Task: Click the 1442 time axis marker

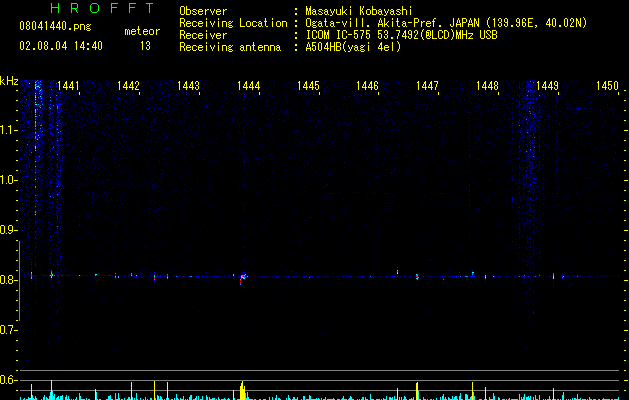Action: coord(128,86)
